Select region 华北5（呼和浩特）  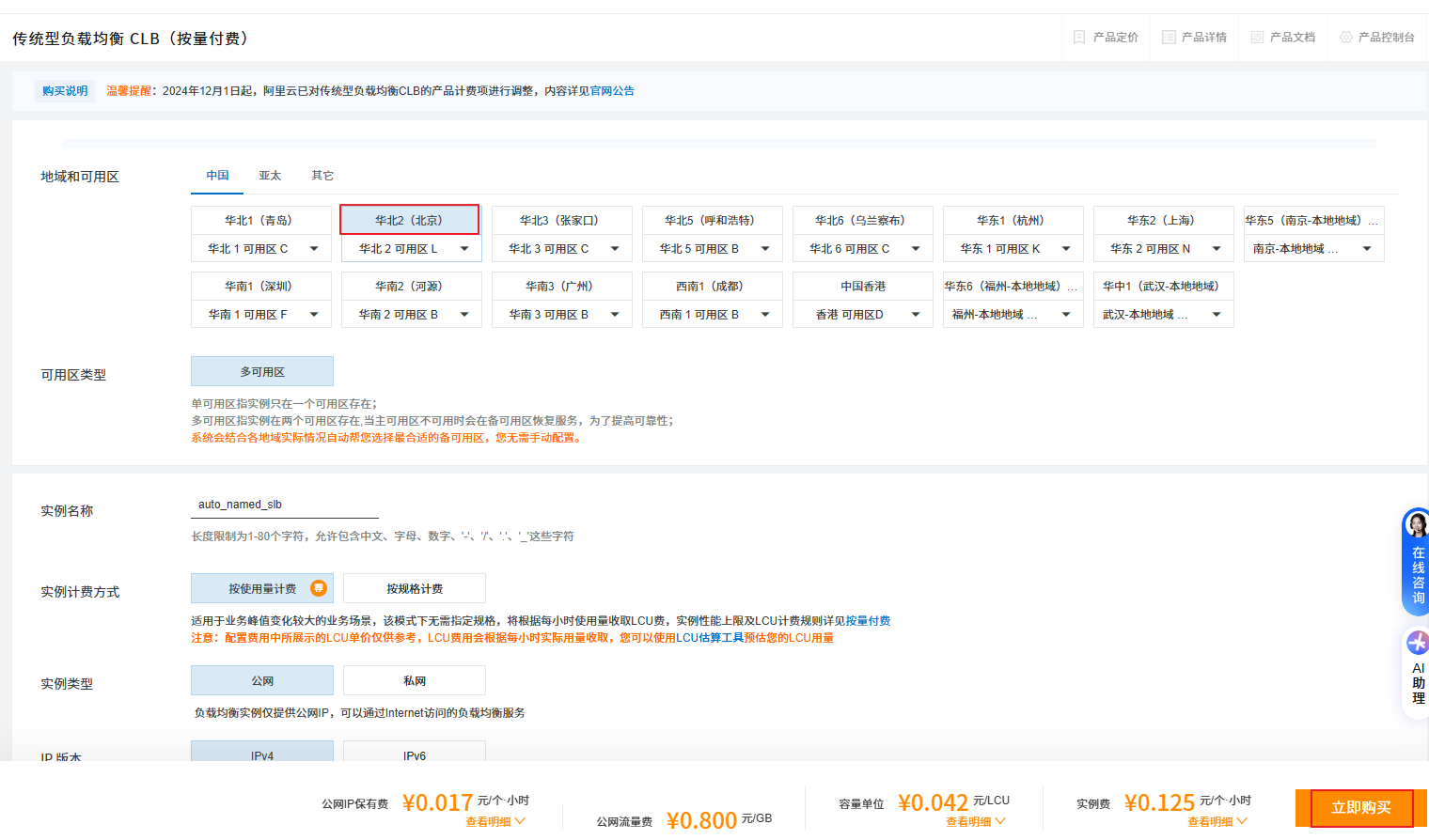coord(713,220)
